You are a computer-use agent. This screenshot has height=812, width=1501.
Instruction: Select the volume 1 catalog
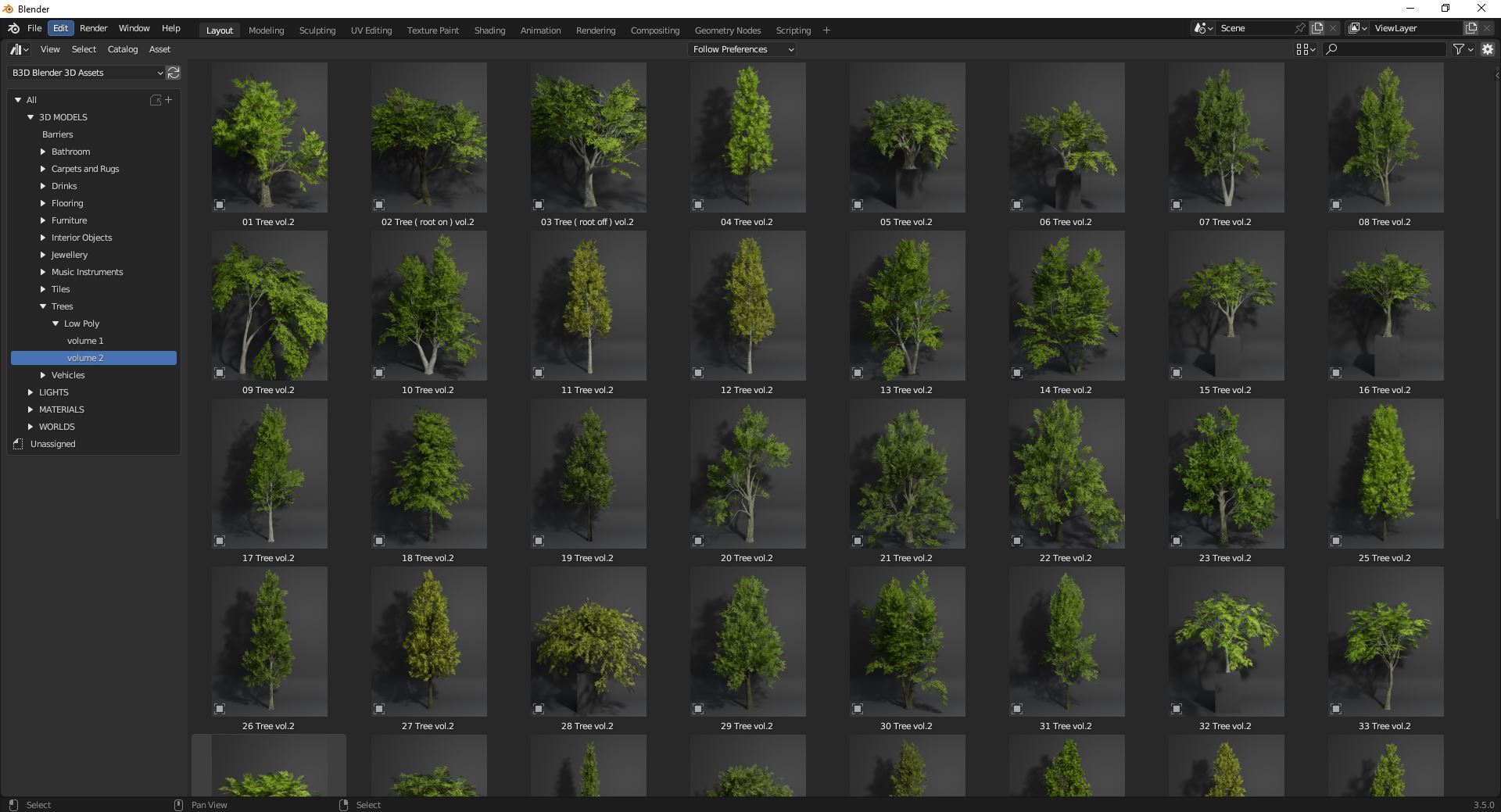pos(86,341)
